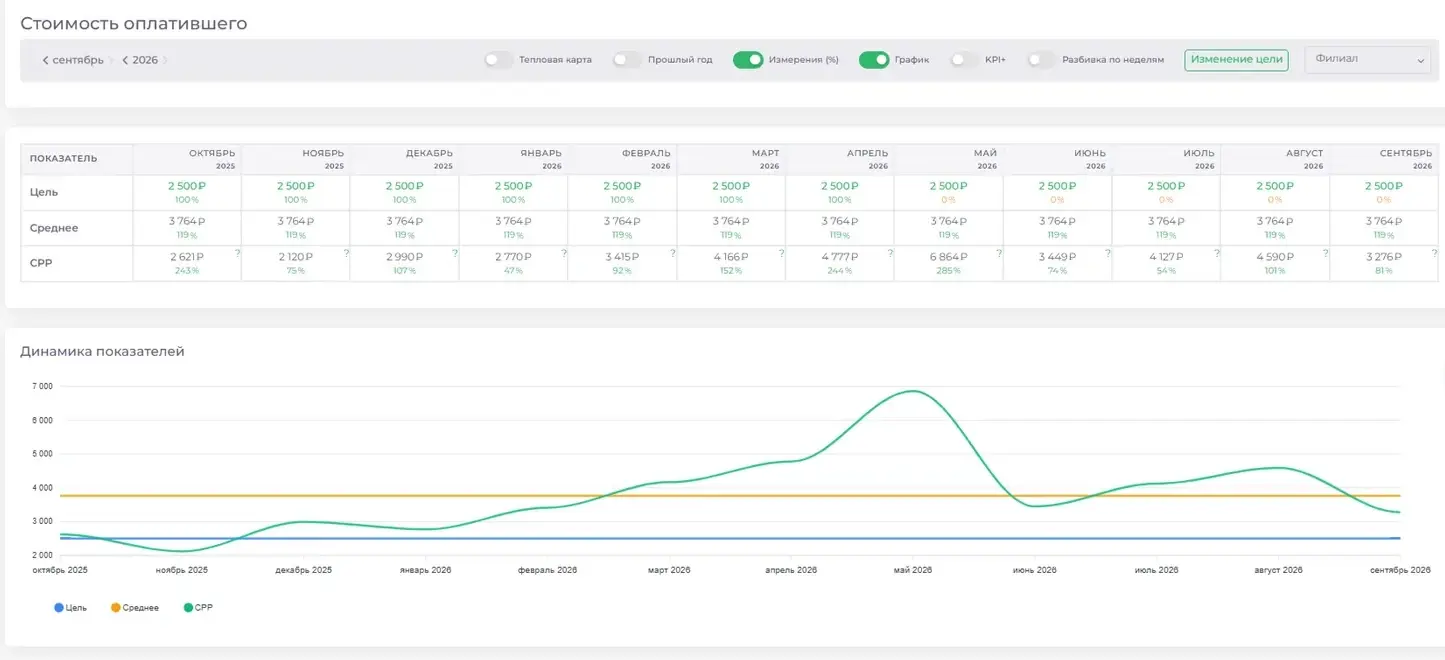Click the Стоимость оплатившего page title
The height and width of the screenshot is (660, 1445).
[134, 23]
